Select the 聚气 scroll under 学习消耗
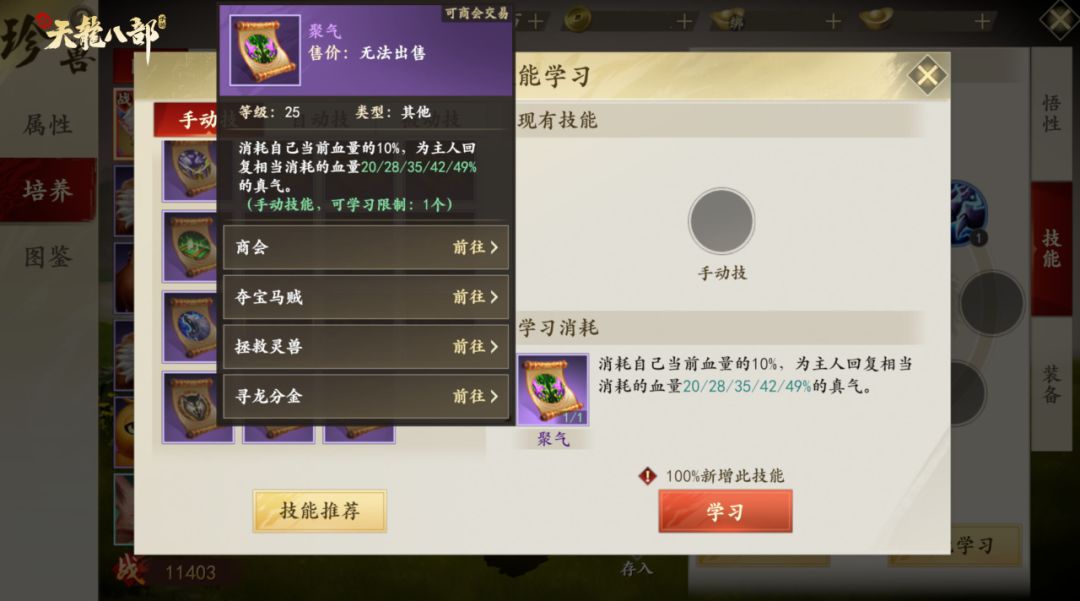The image size is (1080, 601). (x=552, y=390)
